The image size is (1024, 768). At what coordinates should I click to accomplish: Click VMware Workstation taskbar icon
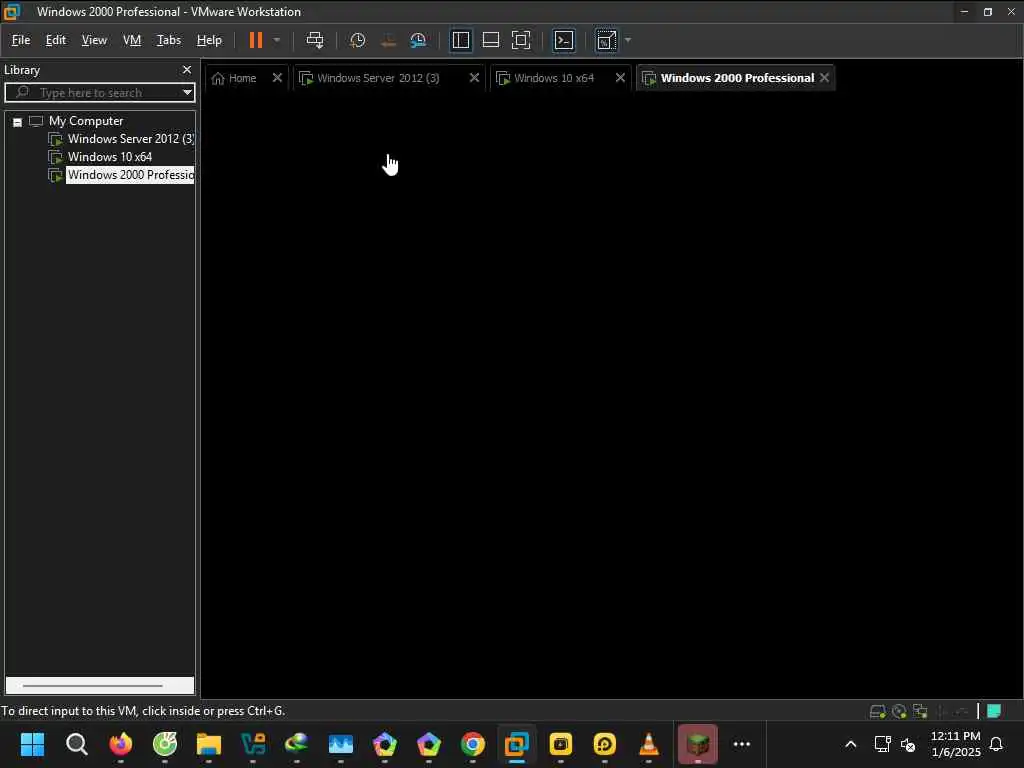point(517,744)
